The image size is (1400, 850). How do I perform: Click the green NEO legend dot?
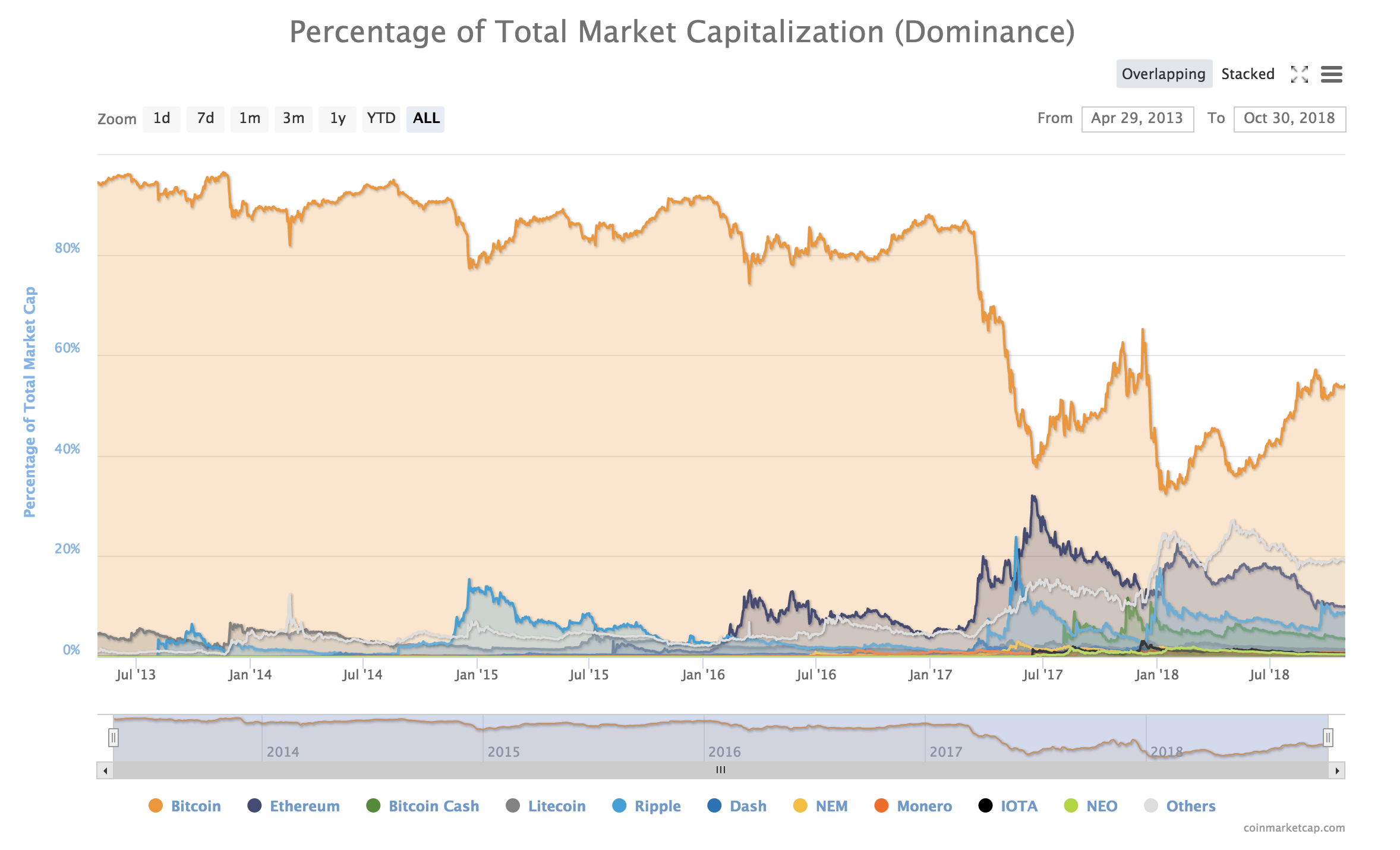(1071, 805)
